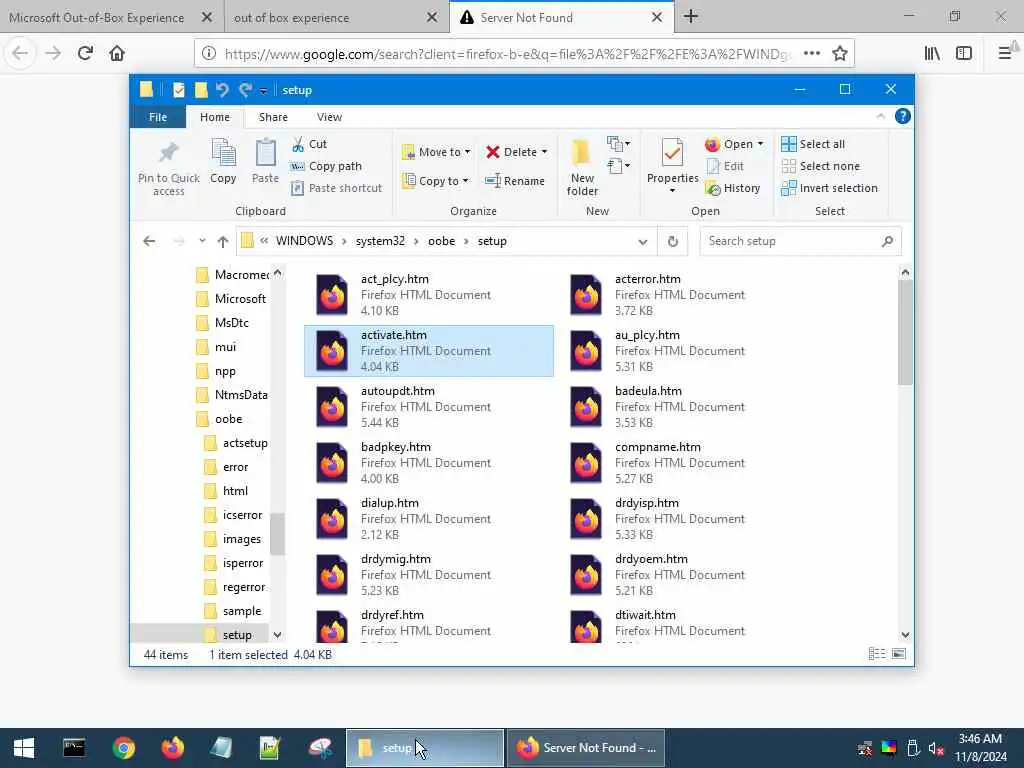Click oobe in the breadcrumb path
Image resolution: width=1024 pixels, height=768 pixels.
[441, 241]
